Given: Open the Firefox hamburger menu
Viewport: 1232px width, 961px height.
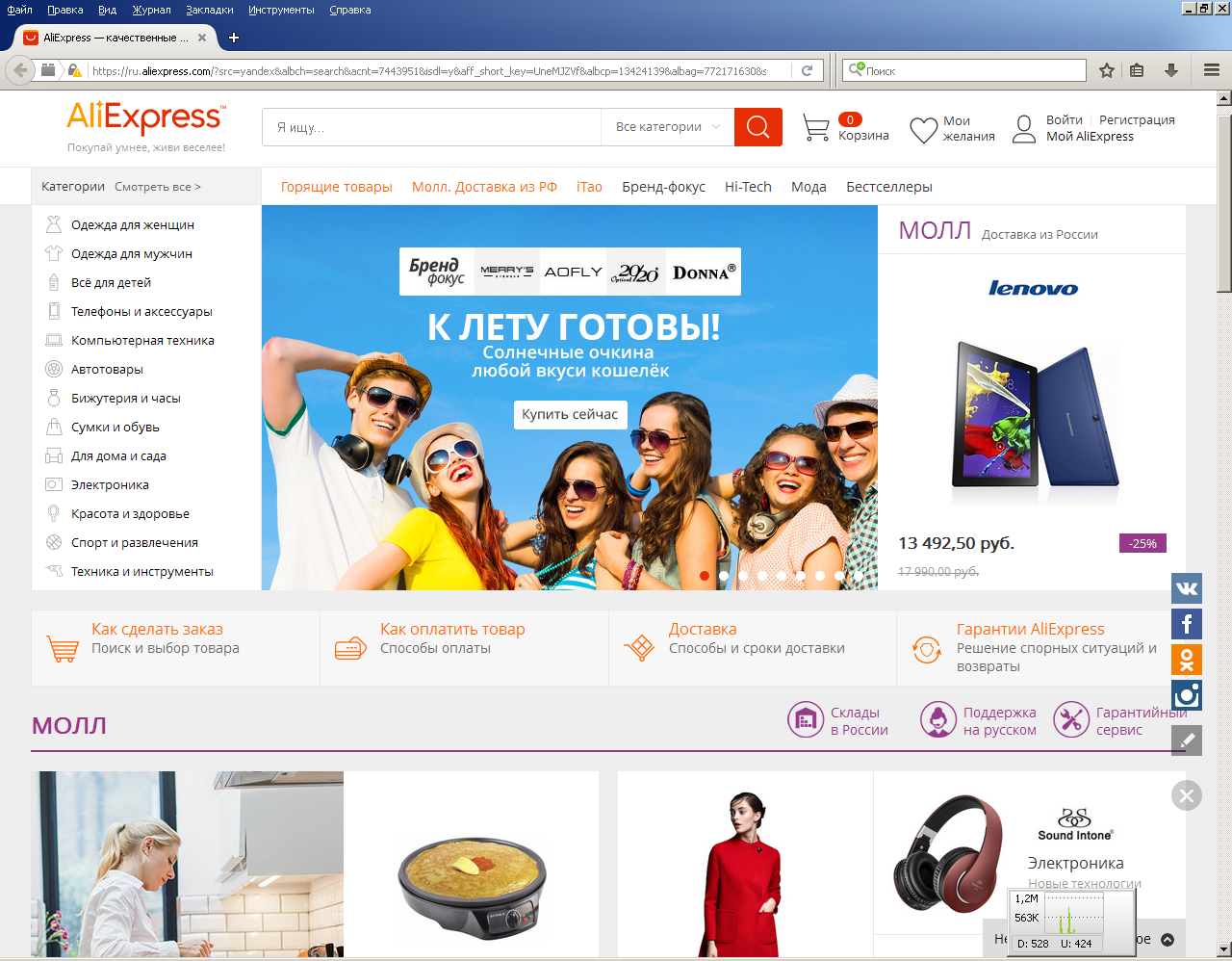Looking at the screenshot, I should 1211,70.
